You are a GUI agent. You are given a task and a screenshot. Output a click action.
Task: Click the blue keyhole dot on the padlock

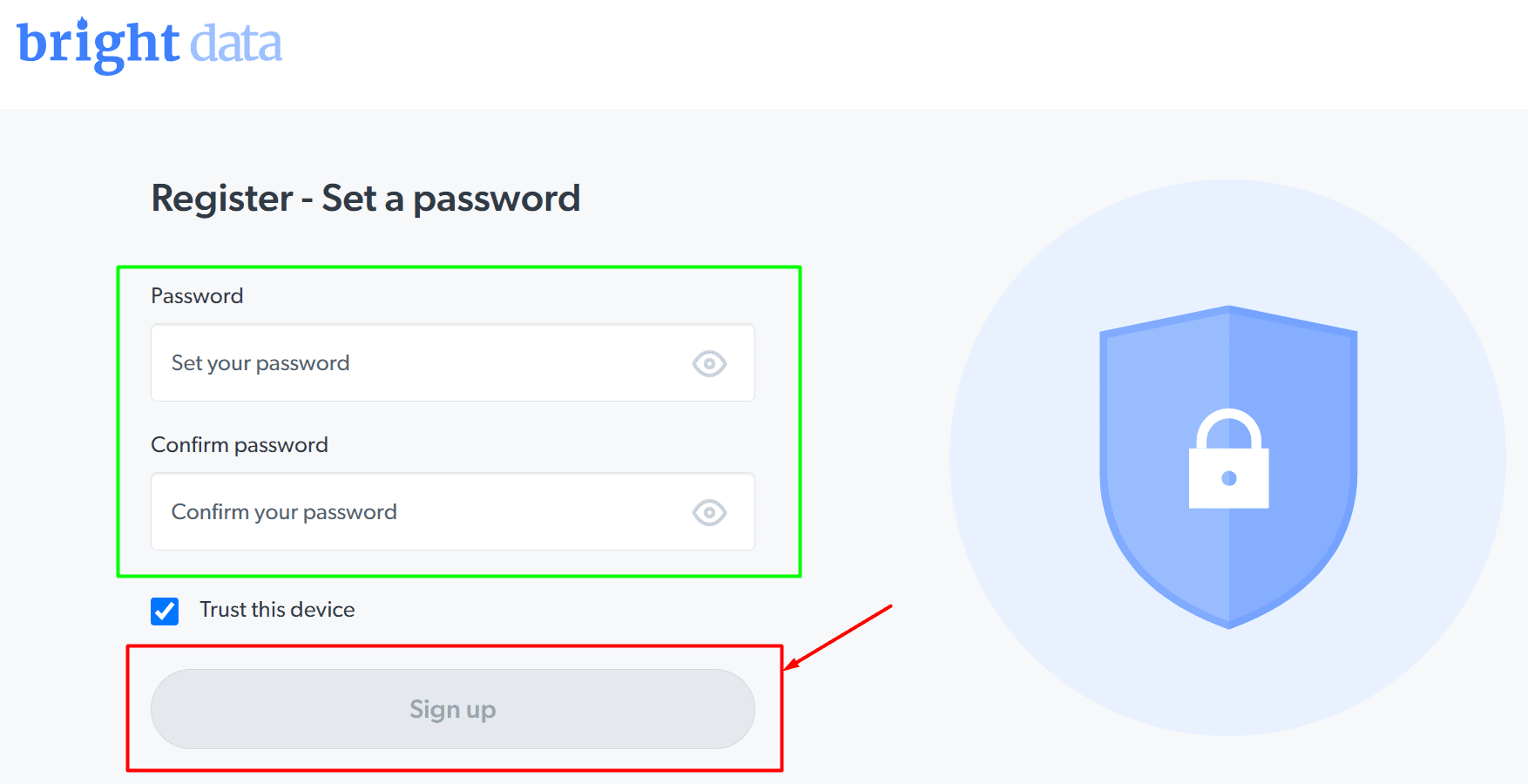(x=1229, y=477)
